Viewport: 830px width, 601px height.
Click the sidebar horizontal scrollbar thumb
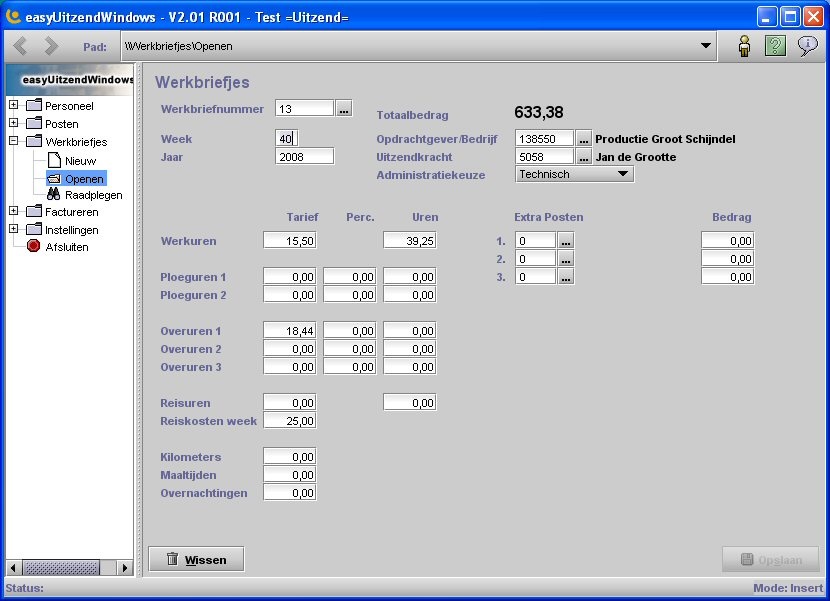tap(61, 568)
